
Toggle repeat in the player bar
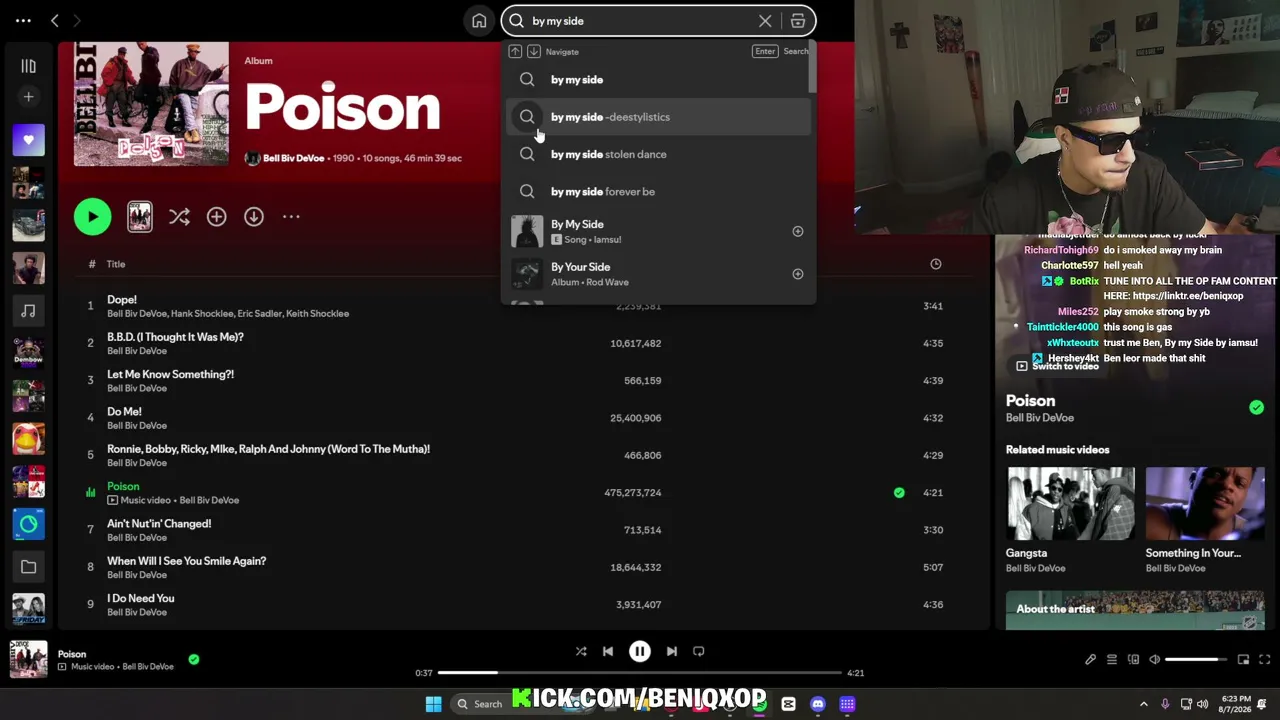point(699,652)
